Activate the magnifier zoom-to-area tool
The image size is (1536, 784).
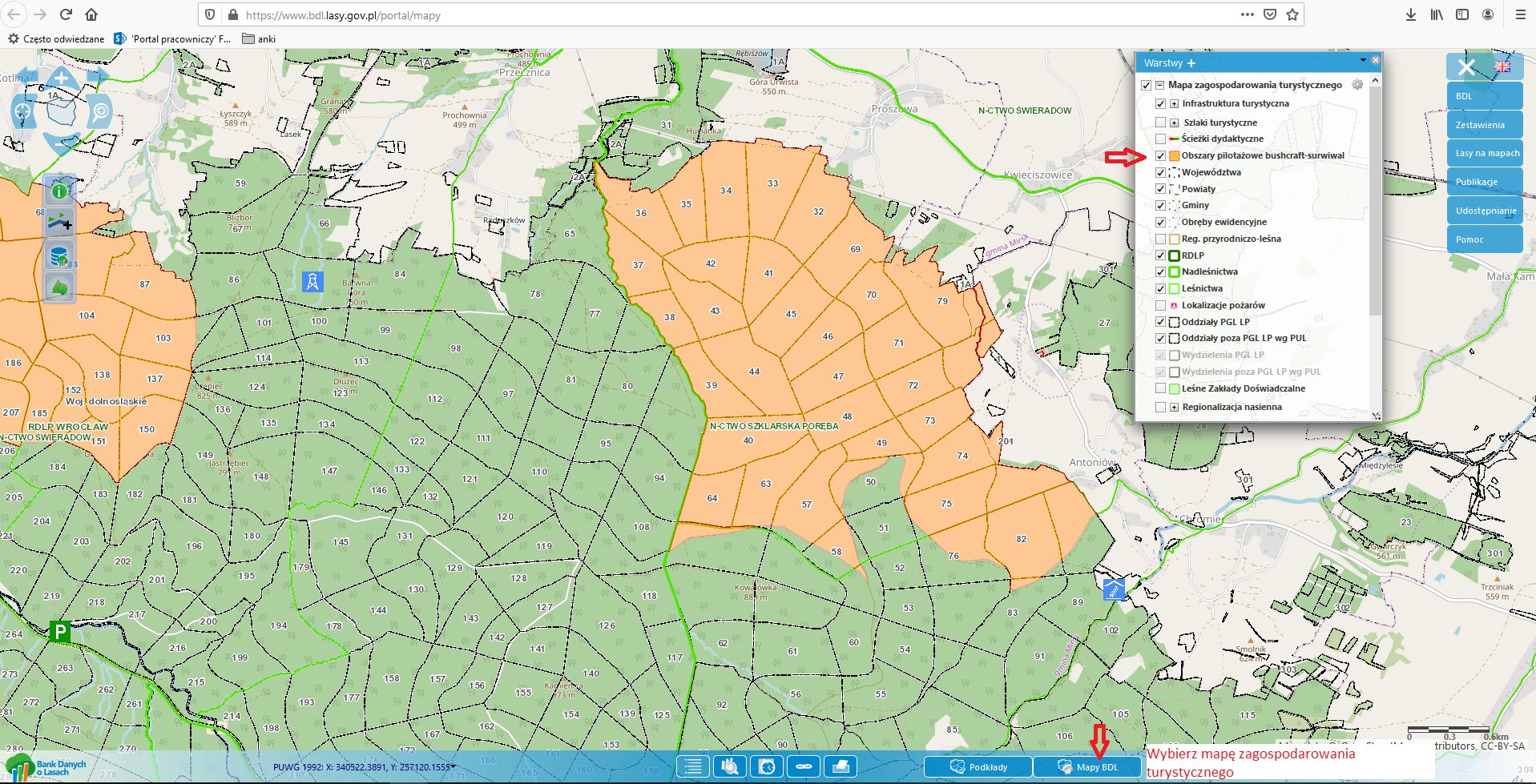(100, 111)
